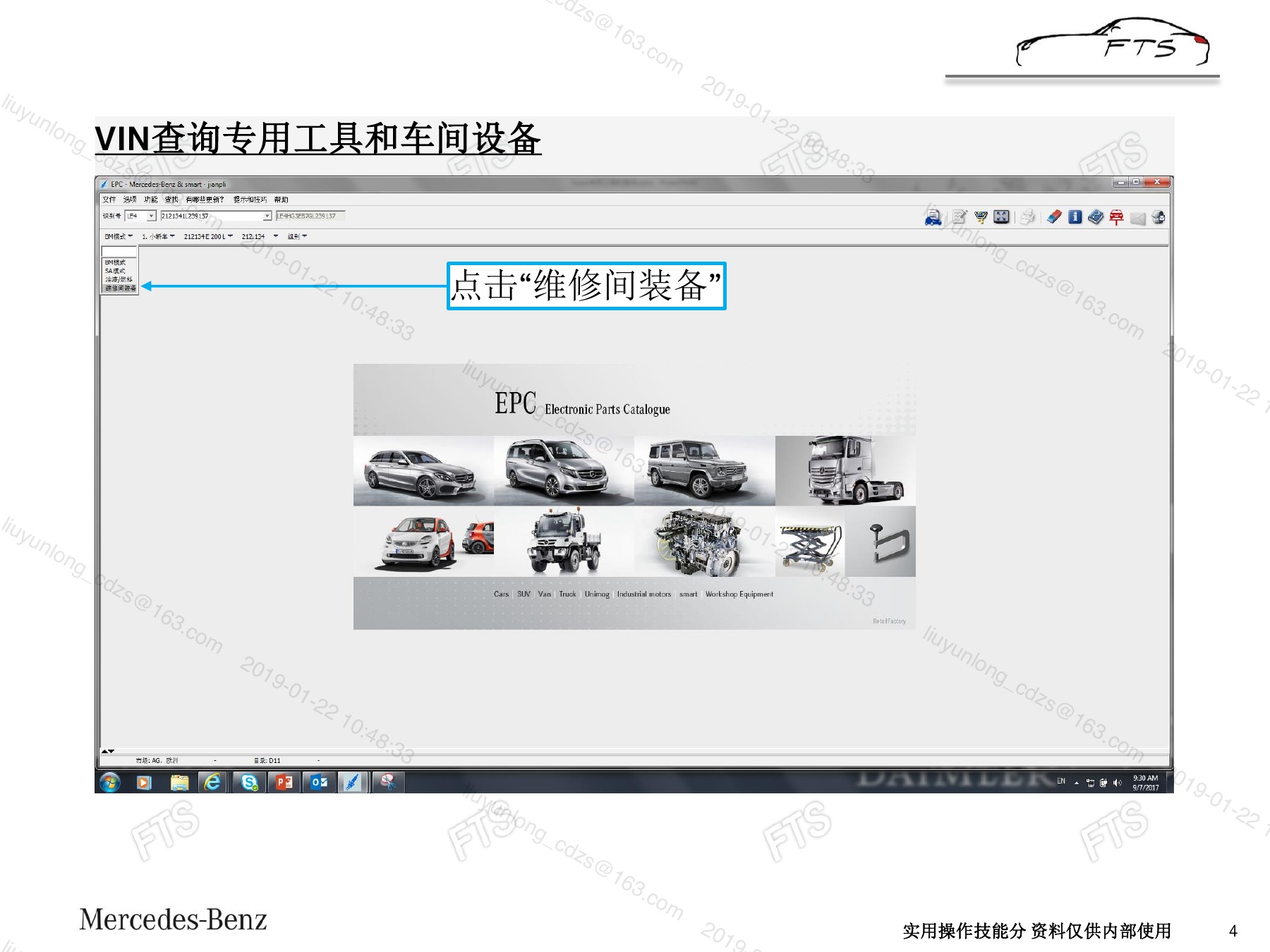The image size is (1270, 952).
Task: Click the globe with mail icon
Action: pos(1158,217)
